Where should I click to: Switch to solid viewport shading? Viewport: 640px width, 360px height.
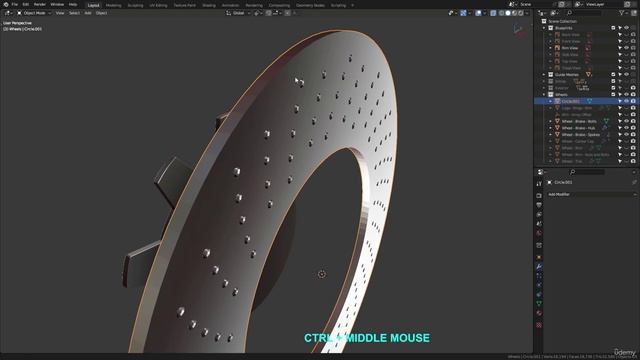pyautogui.click(x=508, y=13)
